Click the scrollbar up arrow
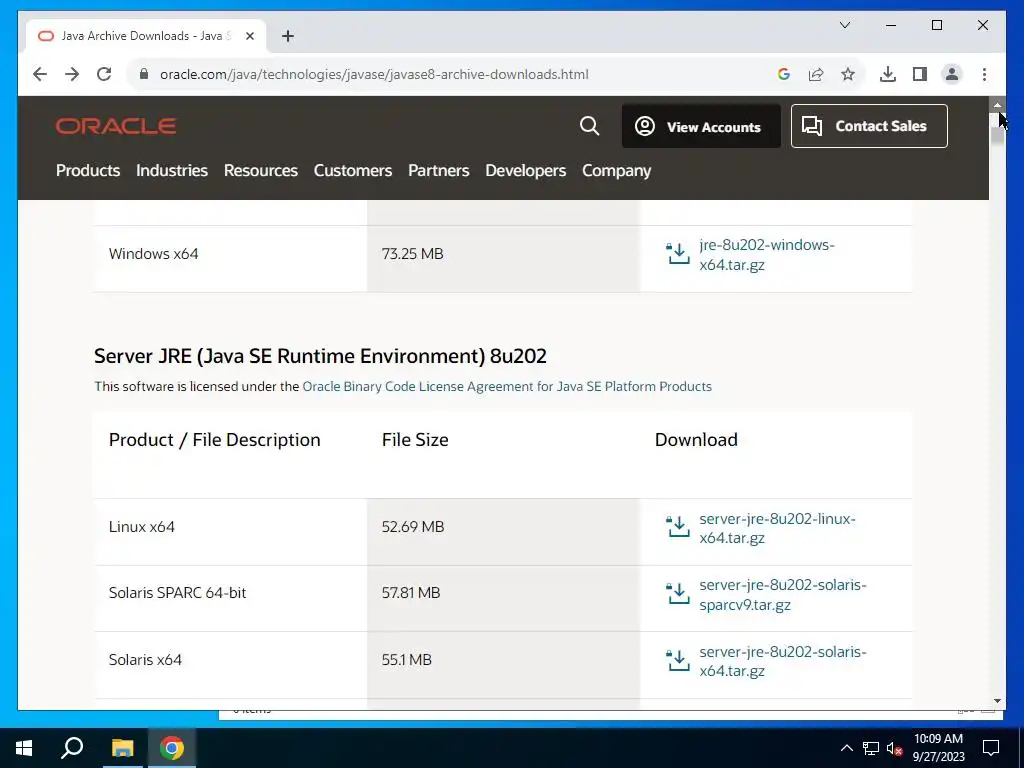Screen dimensions: 1024x768 [x=997, y=104]
